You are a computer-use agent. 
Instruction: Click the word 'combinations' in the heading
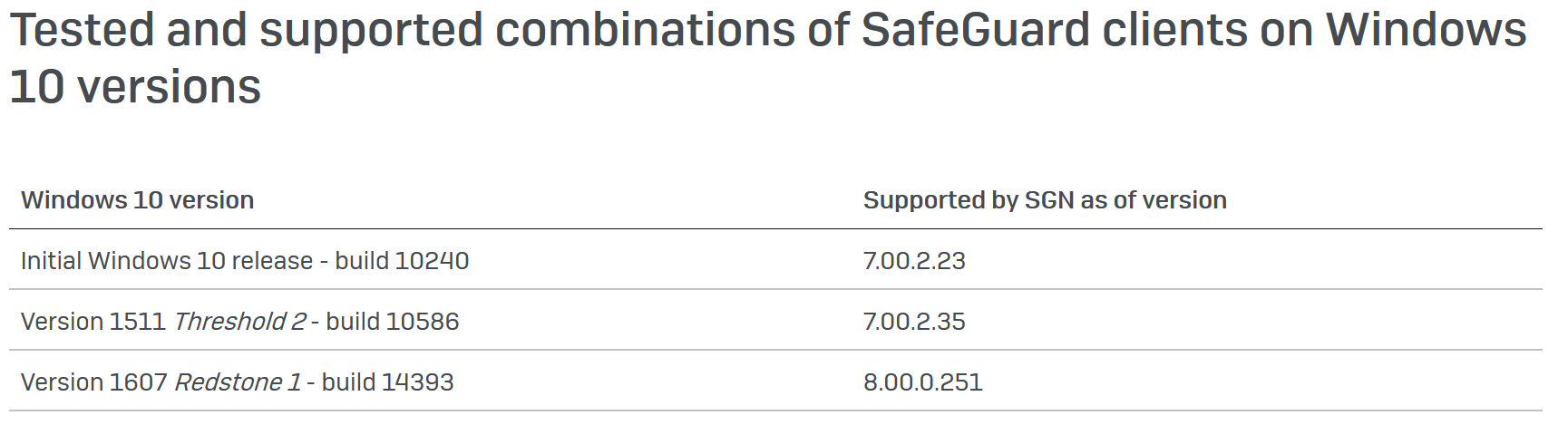click(x=646, y=29)
